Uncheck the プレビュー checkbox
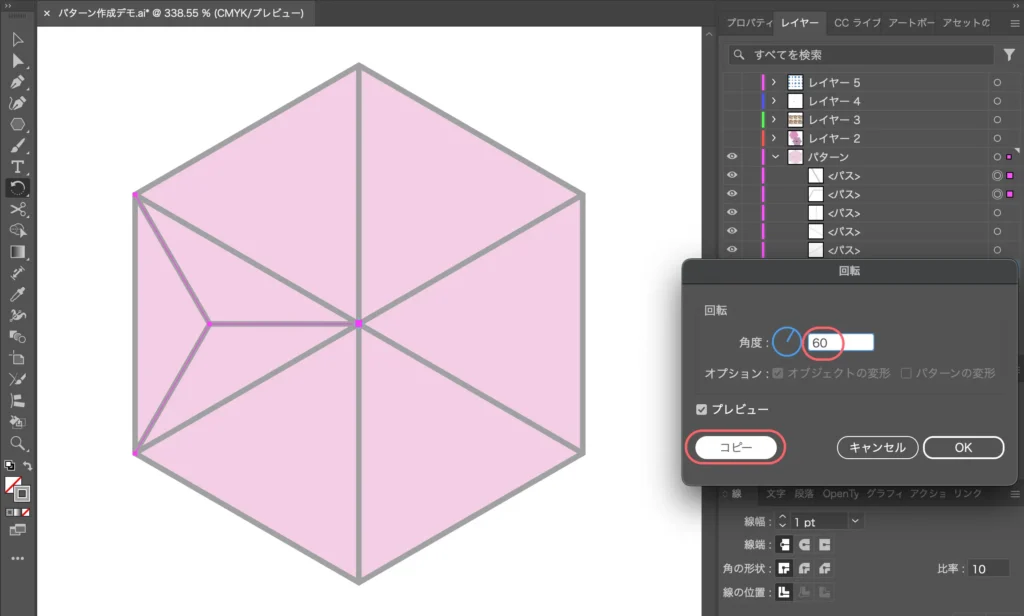 [701, 410]
